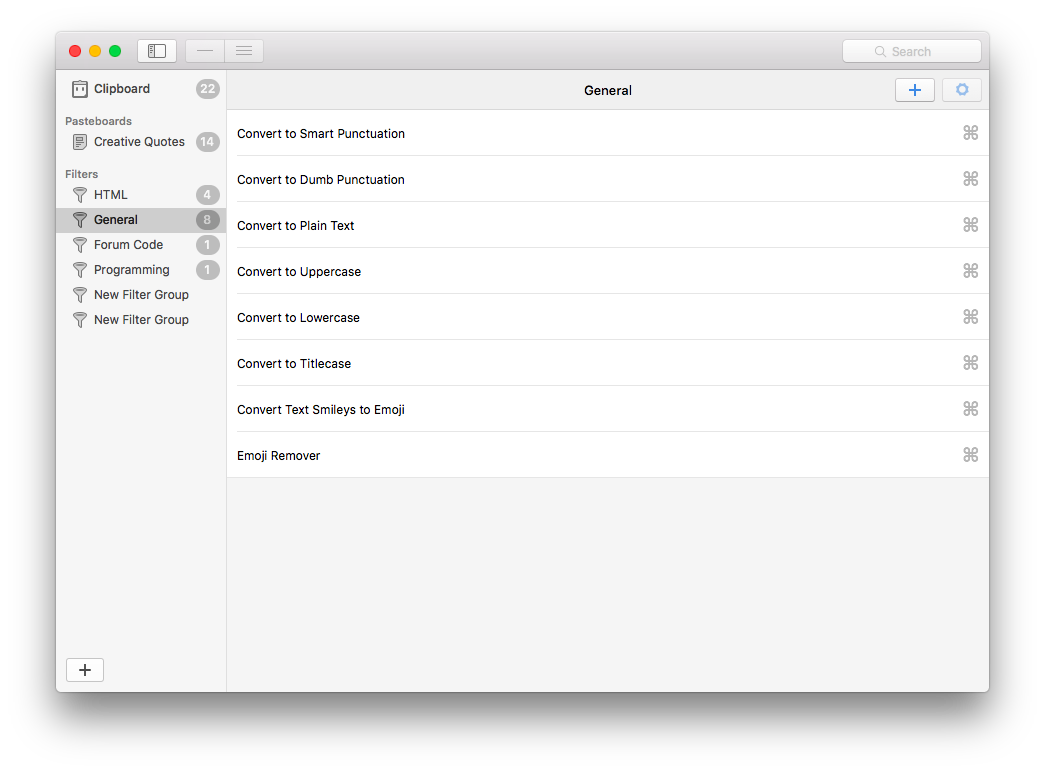Switch to expanded list view
The height and width of the screenshot is (772, 1045).
coord(244,51)
